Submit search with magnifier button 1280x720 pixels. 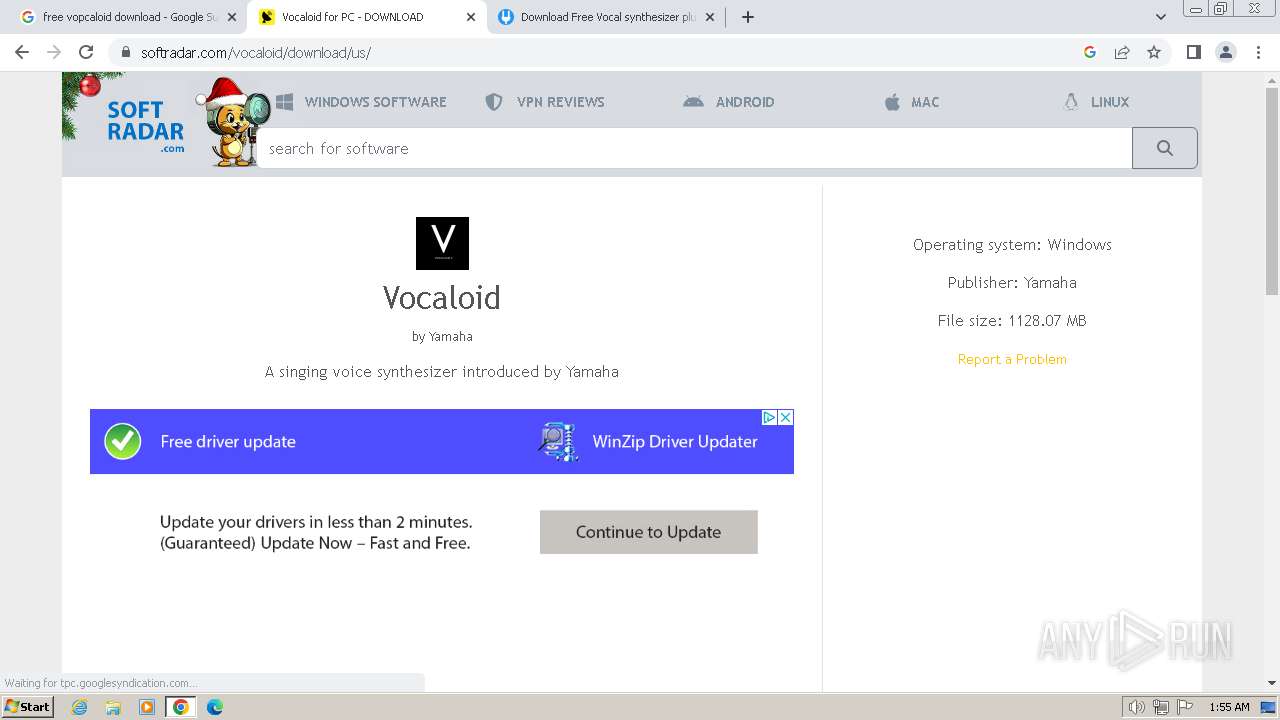pos(1165,148)
